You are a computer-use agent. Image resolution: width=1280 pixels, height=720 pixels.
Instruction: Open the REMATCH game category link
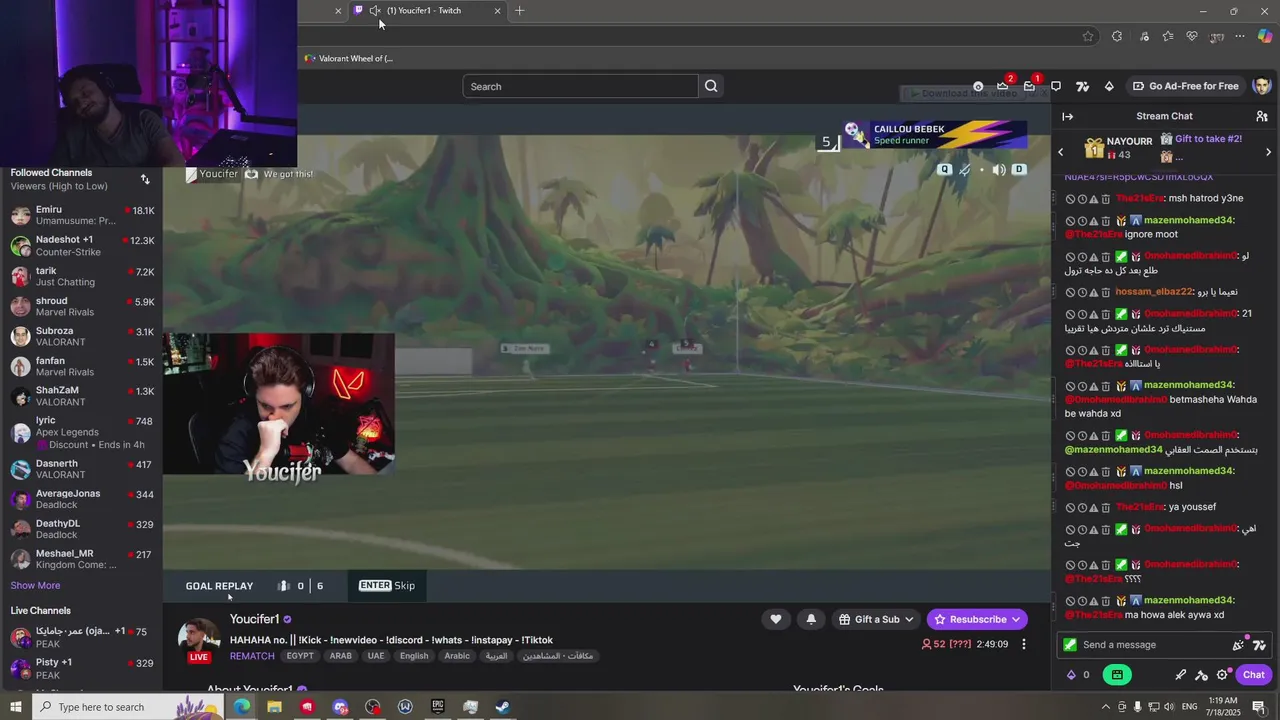pos(252,656)
